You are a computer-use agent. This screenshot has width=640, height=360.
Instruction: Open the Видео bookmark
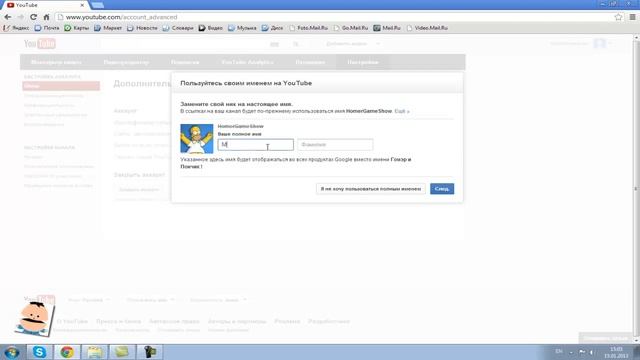pos(211,28)
